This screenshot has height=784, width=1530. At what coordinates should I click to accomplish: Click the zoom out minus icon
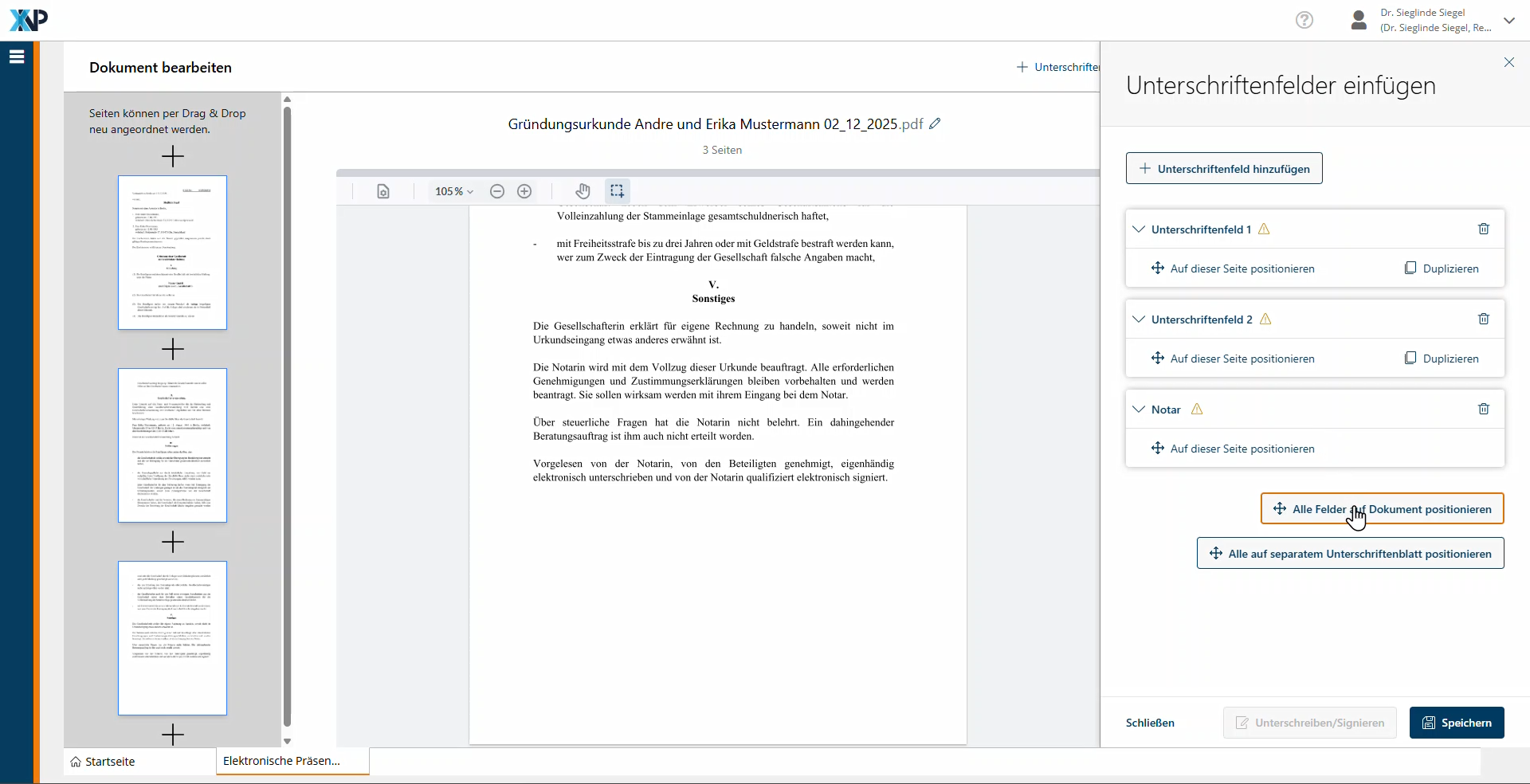click(497, 191)
